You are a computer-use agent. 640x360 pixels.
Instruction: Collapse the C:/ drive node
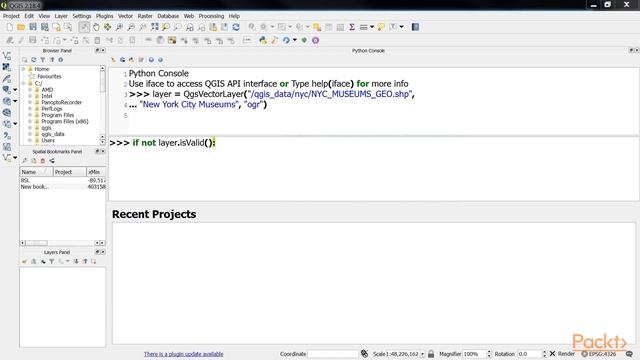pyautogui.click(x=24, y=83)
